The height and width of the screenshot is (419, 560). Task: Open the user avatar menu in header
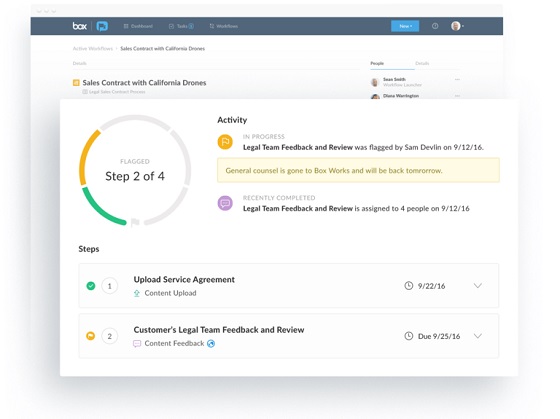457,26
